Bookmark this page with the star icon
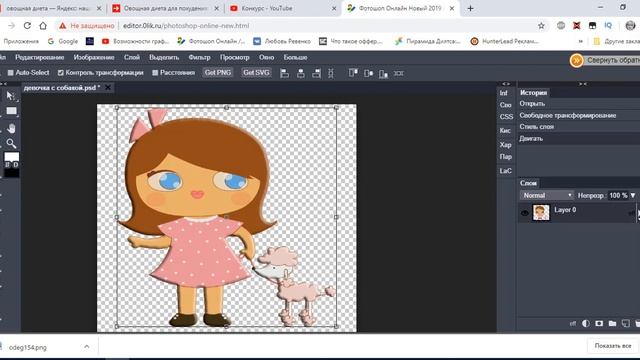Viewport: 640px width, 360px height. pos(541,26)
